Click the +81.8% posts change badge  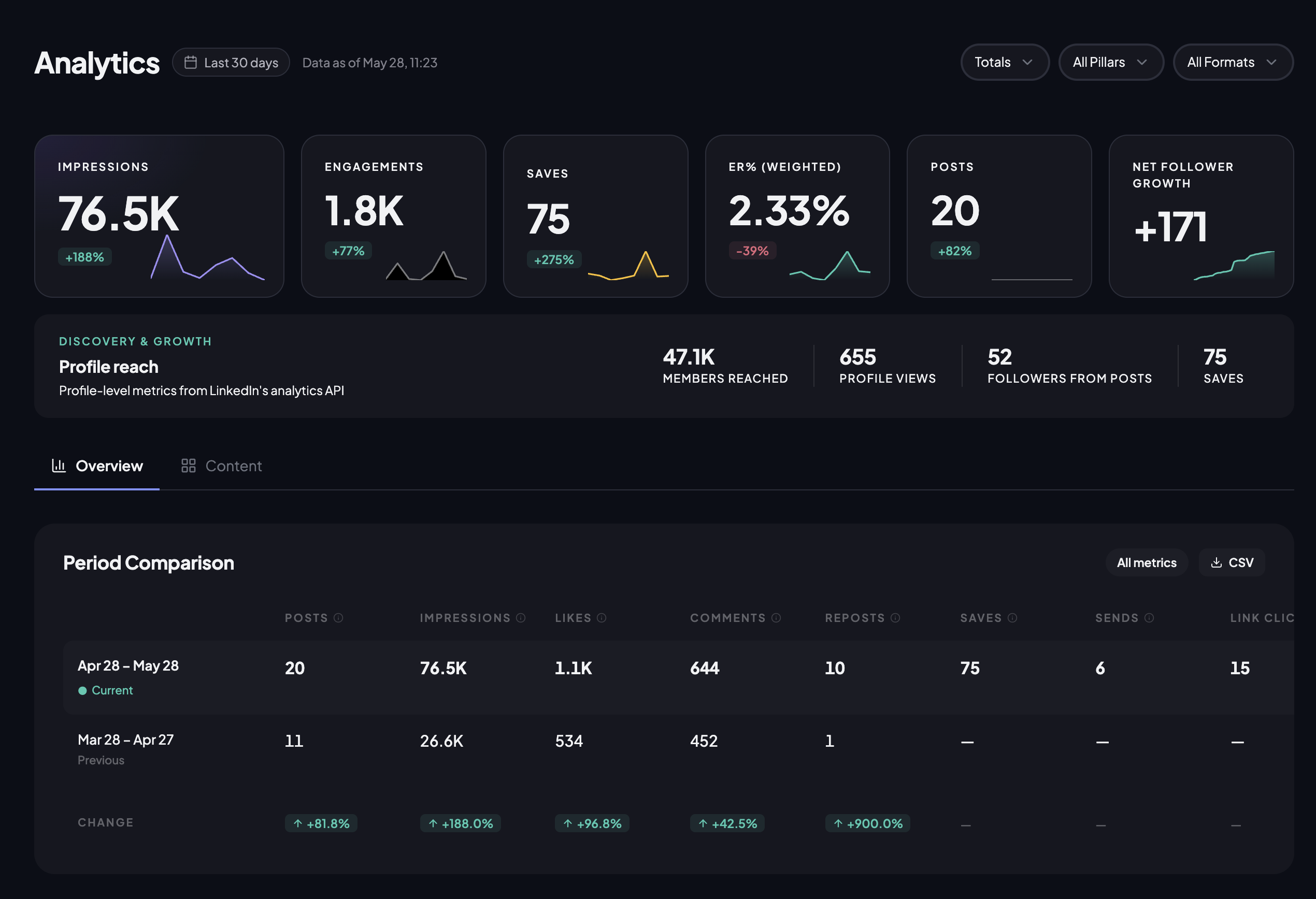pos(321,823)
